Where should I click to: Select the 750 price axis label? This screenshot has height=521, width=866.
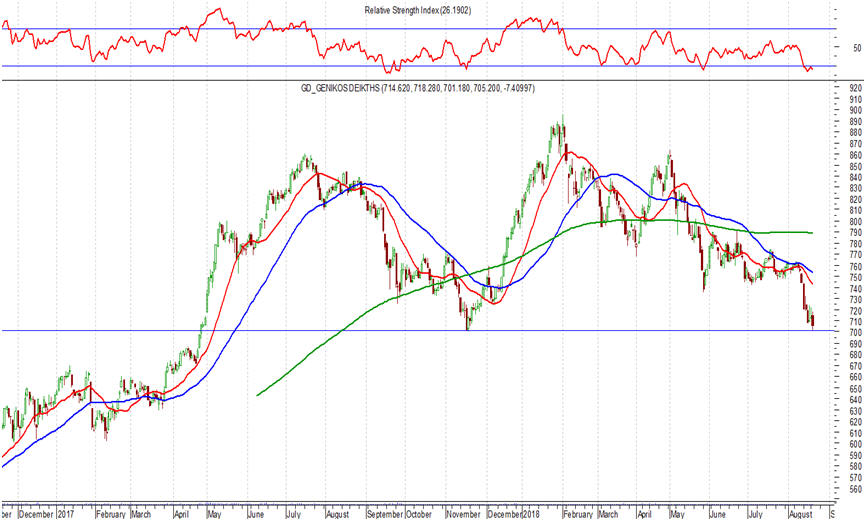point(856,277)
